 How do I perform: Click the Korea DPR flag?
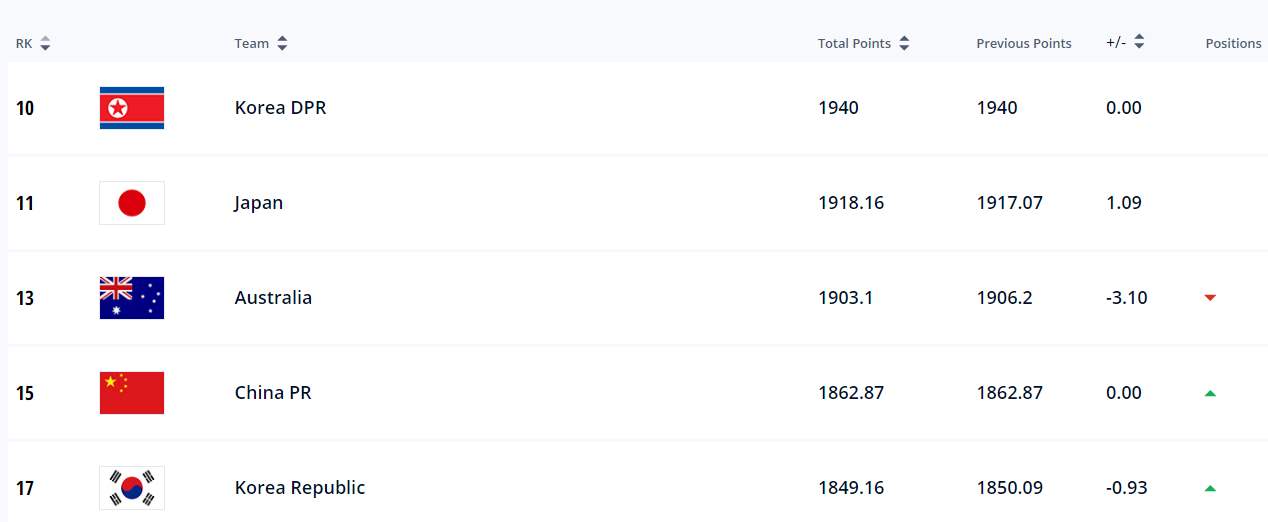pyautogui.click(x=132, y=108)
